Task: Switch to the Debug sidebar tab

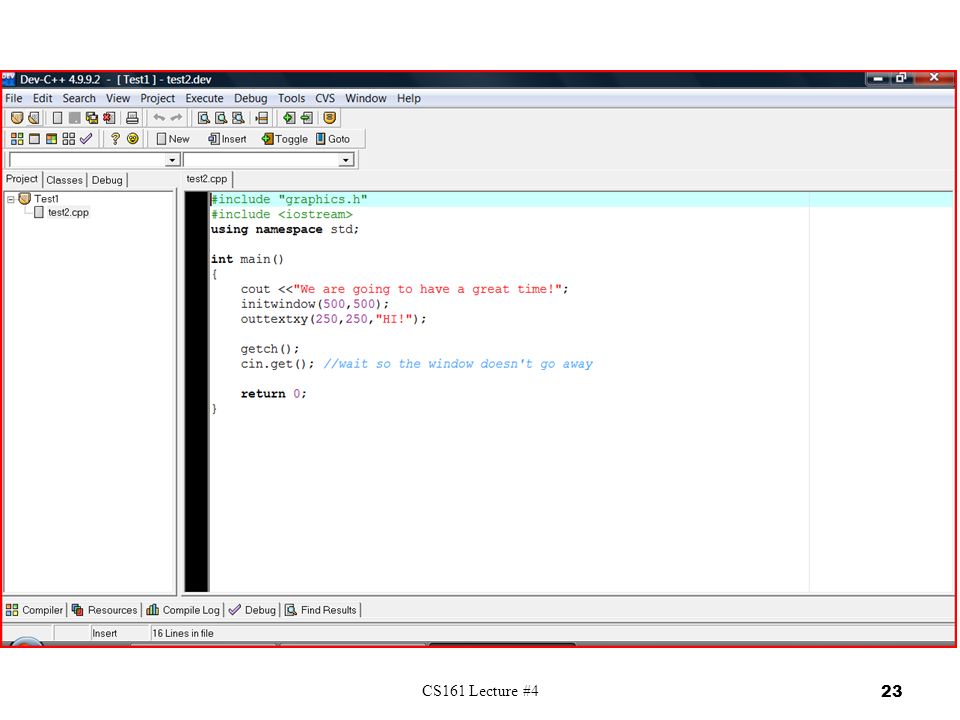Action: click(x=107, y=180)
